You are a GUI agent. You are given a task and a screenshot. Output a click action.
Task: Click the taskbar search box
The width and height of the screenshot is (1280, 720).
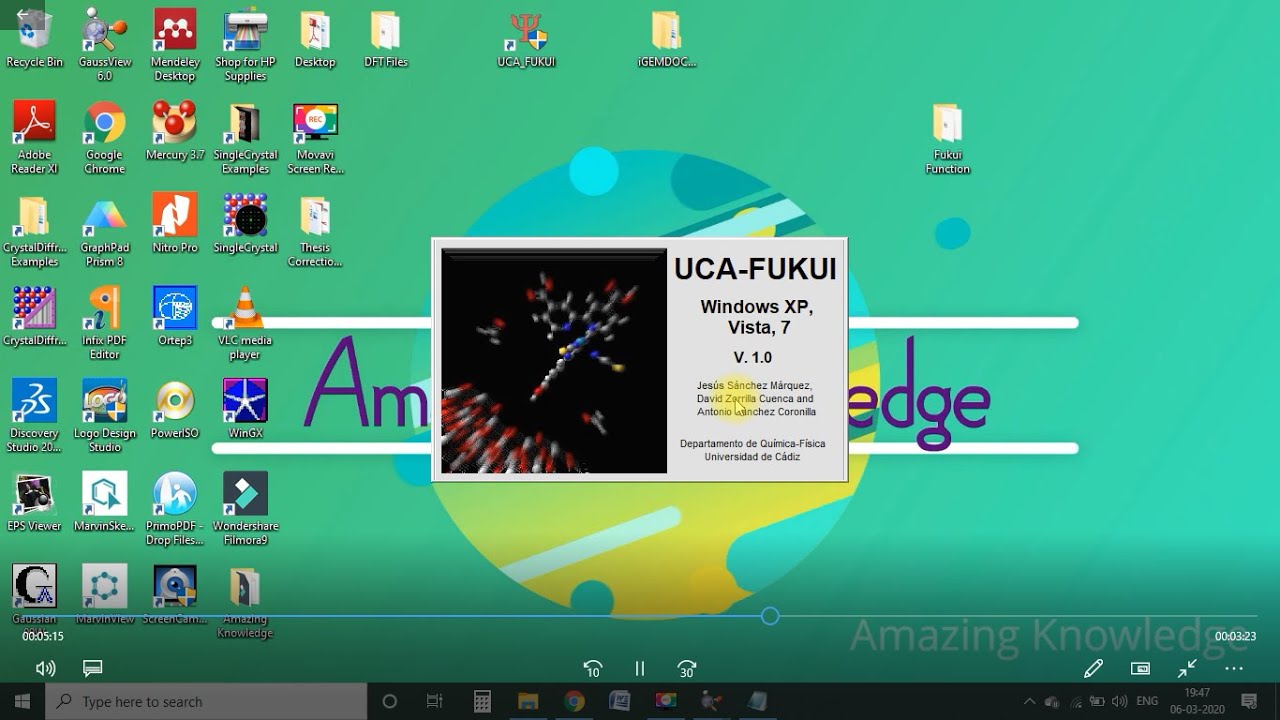[207, 701]
